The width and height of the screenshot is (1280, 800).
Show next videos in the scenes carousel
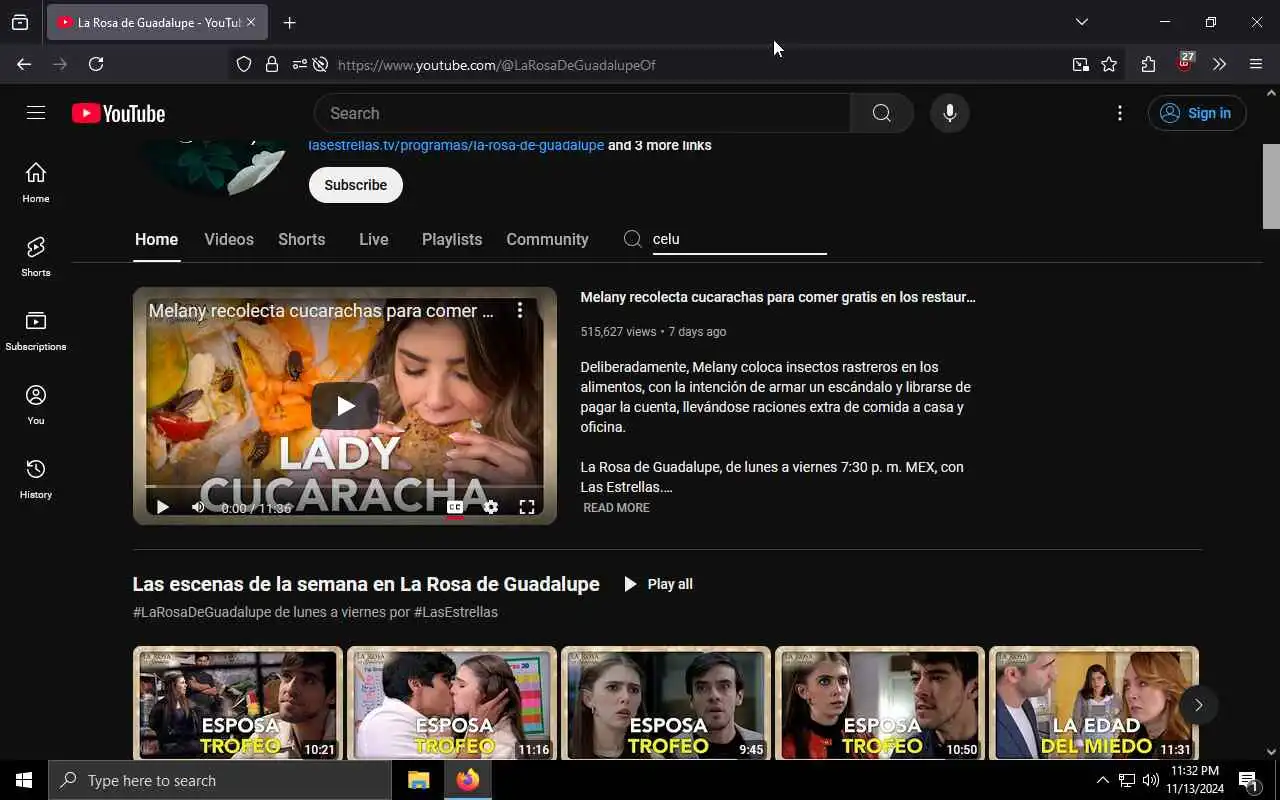1198,705
